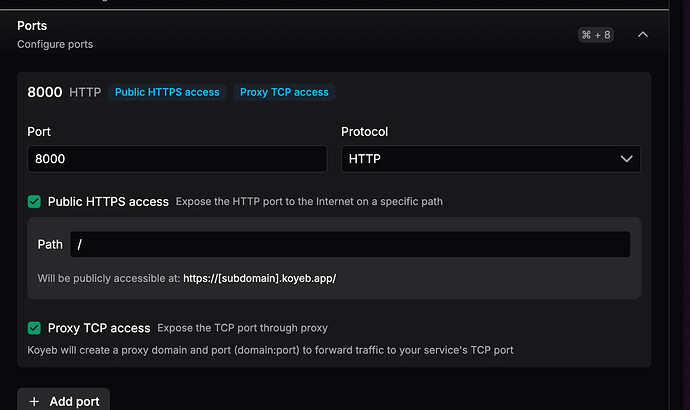Click the 8000 port heading

(x=44, y=92)
